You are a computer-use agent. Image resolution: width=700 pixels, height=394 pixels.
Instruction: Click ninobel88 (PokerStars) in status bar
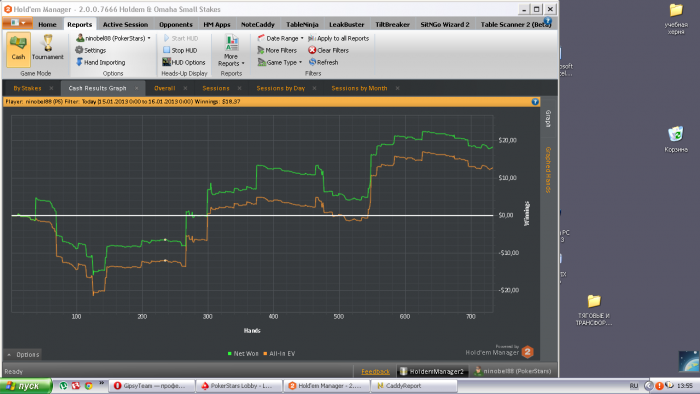click(x=513, y=371)
